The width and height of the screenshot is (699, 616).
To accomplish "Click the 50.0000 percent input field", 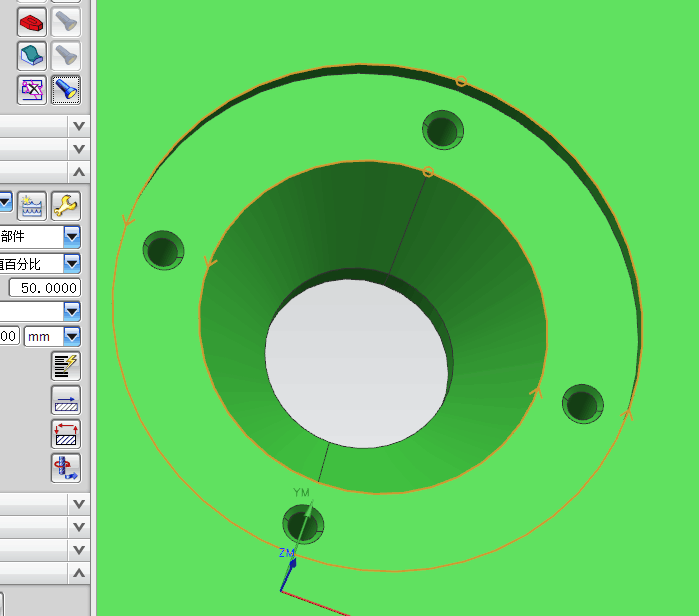I will click(x=45, y=288).
